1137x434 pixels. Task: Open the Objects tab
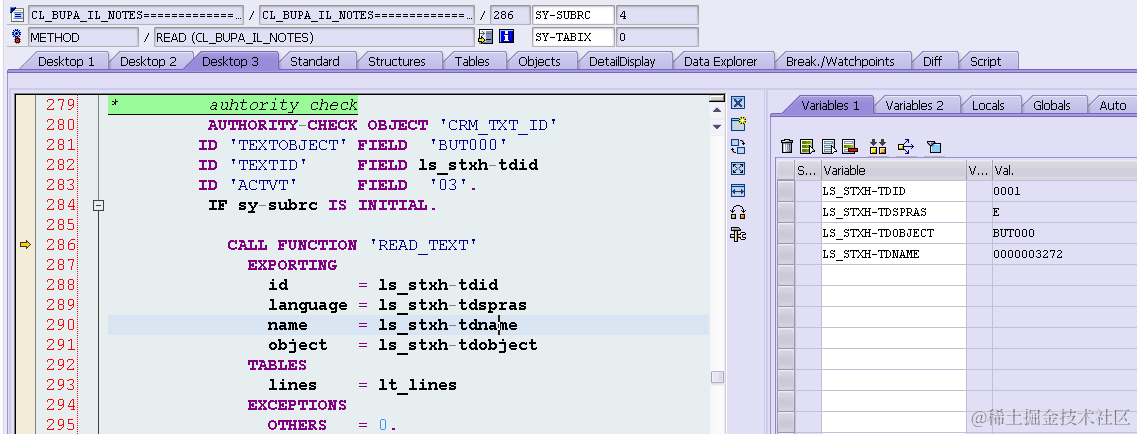[x=539, y=62]
